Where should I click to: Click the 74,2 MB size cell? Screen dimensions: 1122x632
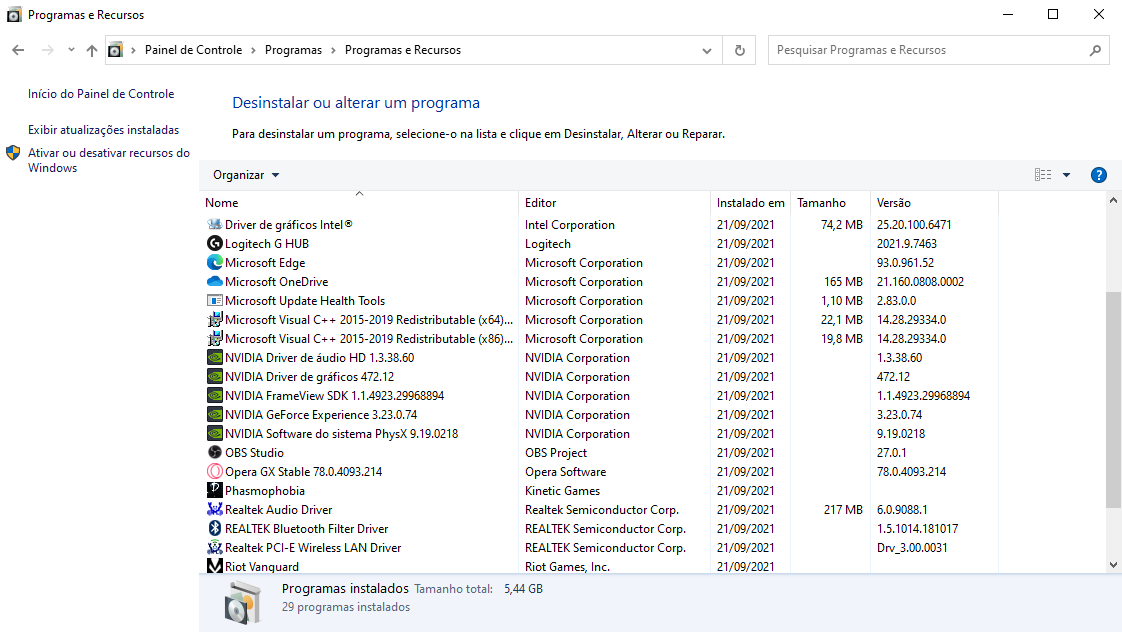tap(842, 224)
